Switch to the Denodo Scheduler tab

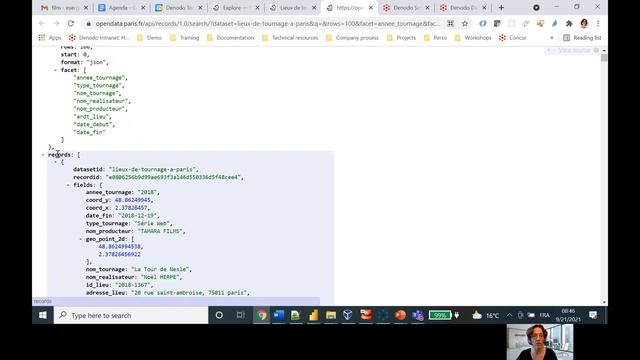tap(407, 8)
